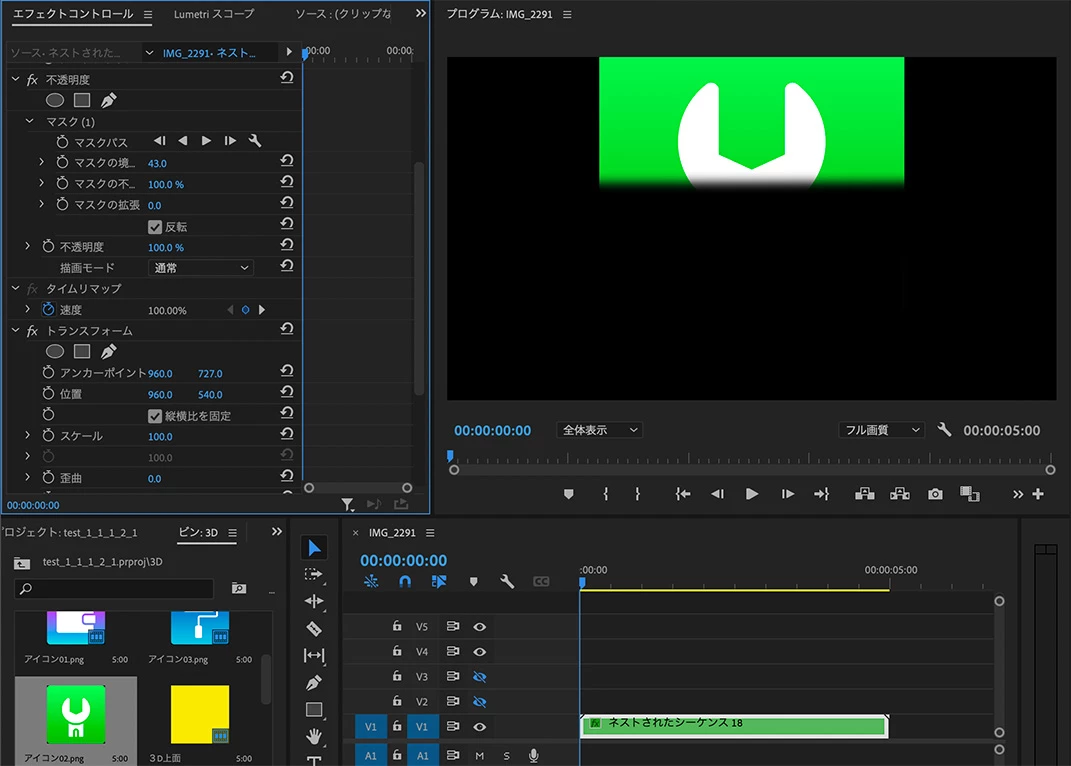Toggle lock on V1 track
Screen dimensions: 1071x766
(x=397, y=726)
